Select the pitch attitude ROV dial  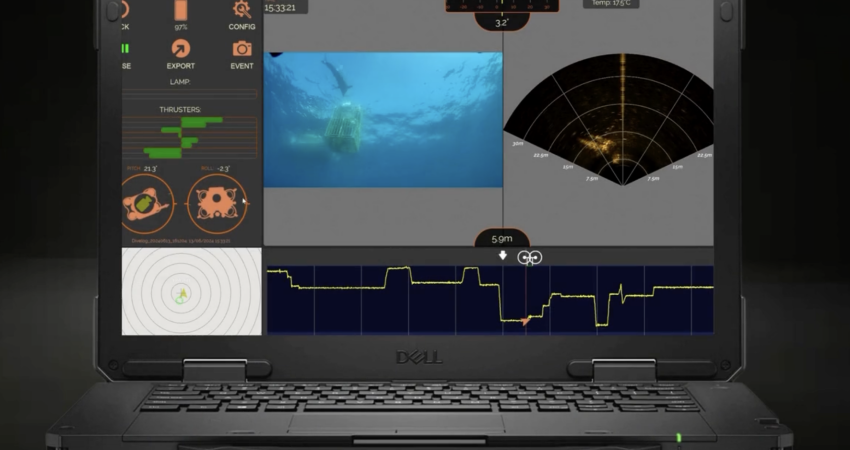point(148,204)
